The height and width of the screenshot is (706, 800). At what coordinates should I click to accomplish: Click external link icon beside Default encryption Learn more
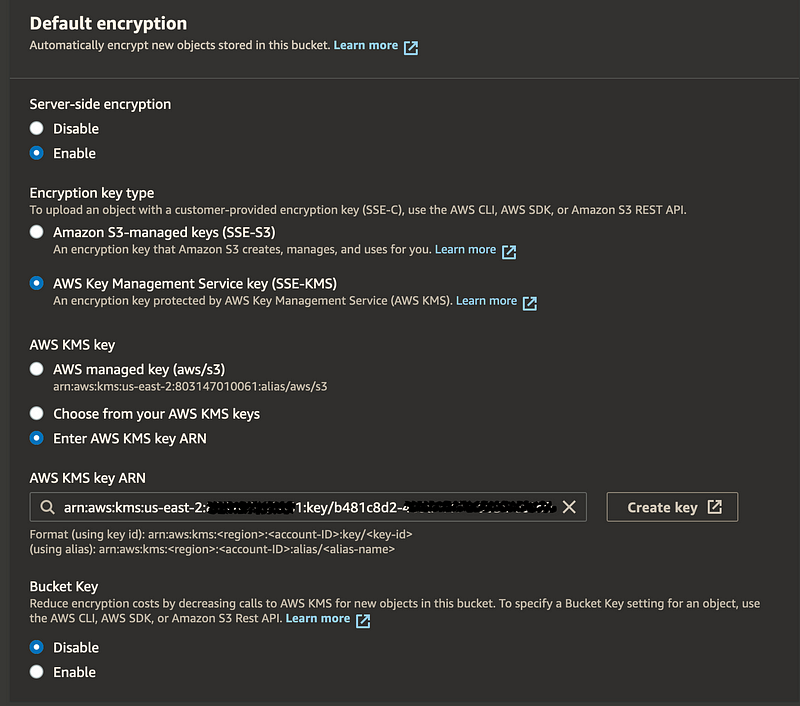tap(411, 48)
